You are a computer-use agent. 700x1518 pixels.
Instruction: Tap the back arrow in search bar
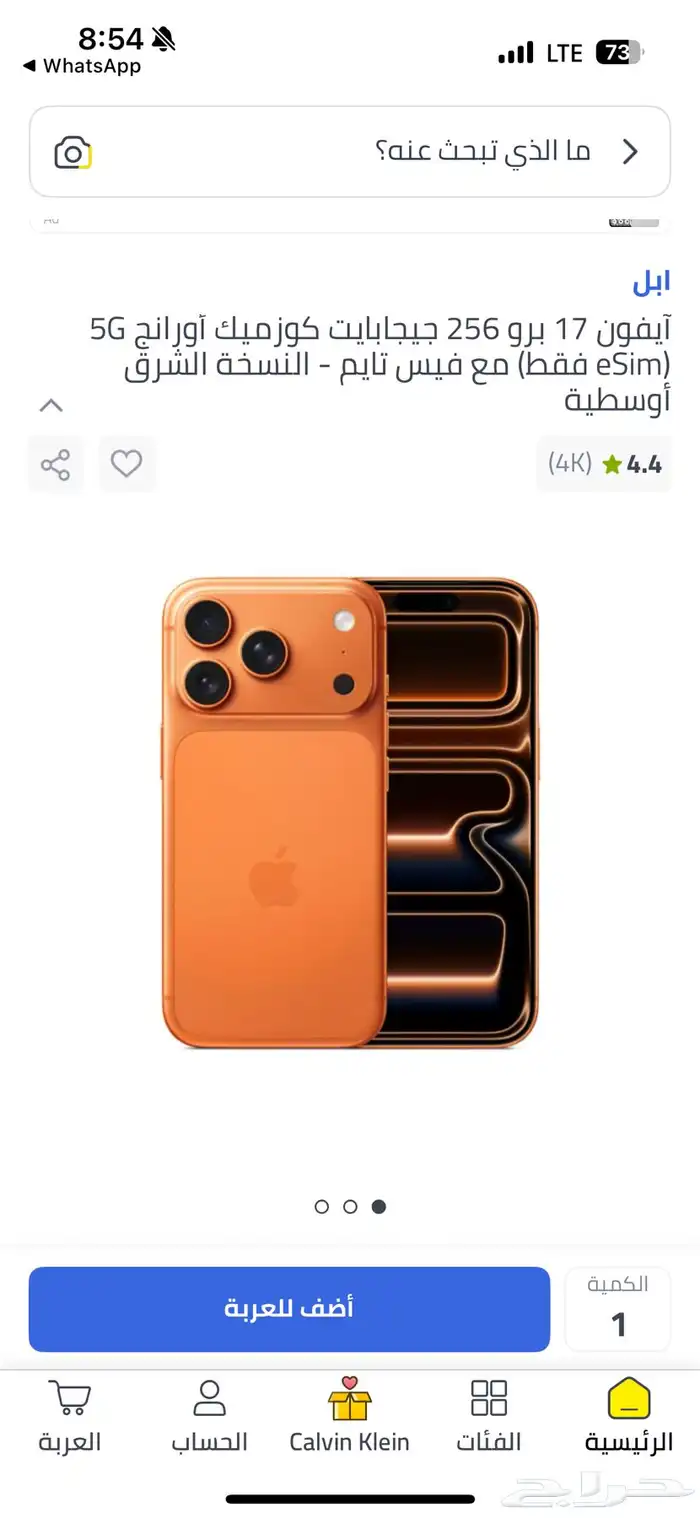click(x=630, y=152)
